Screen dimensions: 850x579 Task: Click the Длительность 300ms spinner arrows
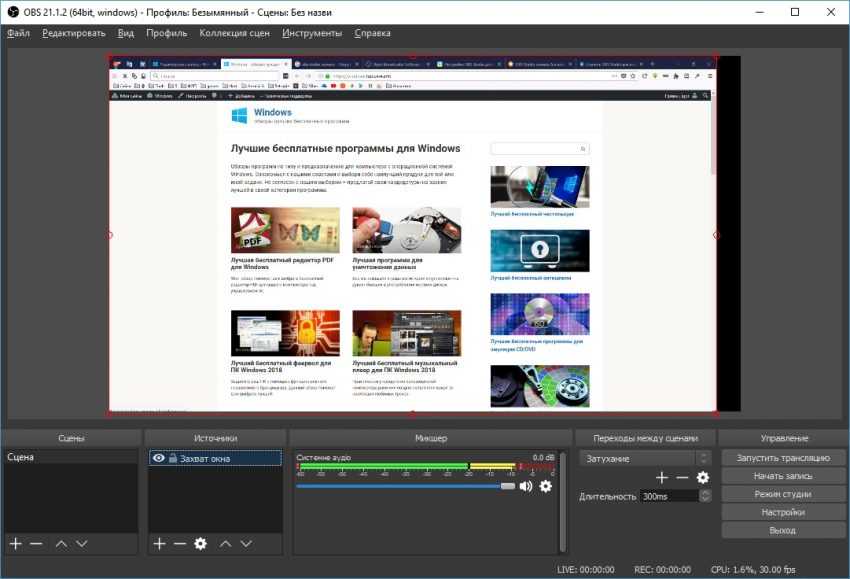pyautogui.click(x=704, y=496)
